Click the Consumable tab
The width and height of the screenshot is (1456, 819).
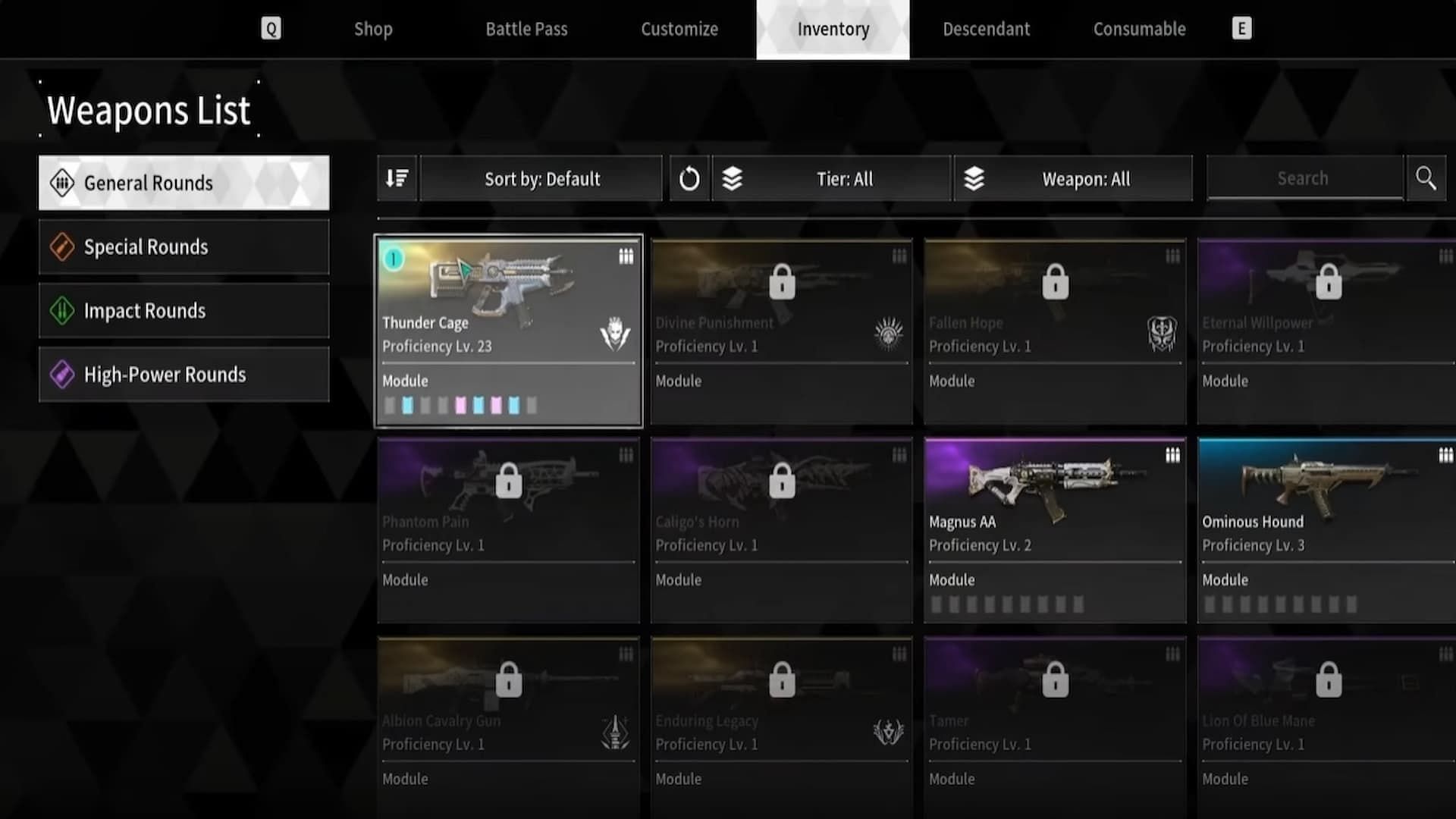(1139, 29)
